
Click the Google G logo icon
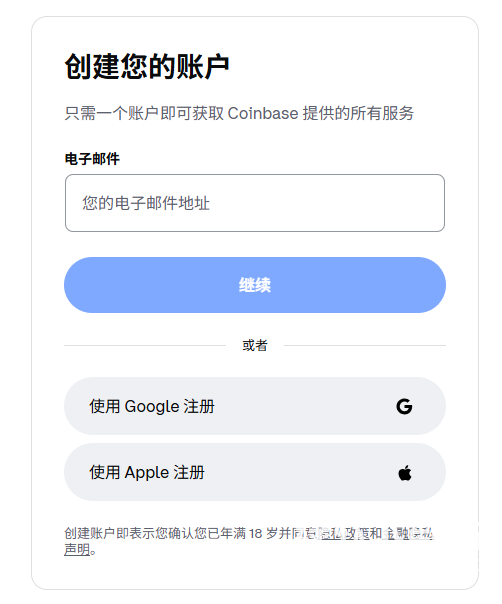pos(404,406)
